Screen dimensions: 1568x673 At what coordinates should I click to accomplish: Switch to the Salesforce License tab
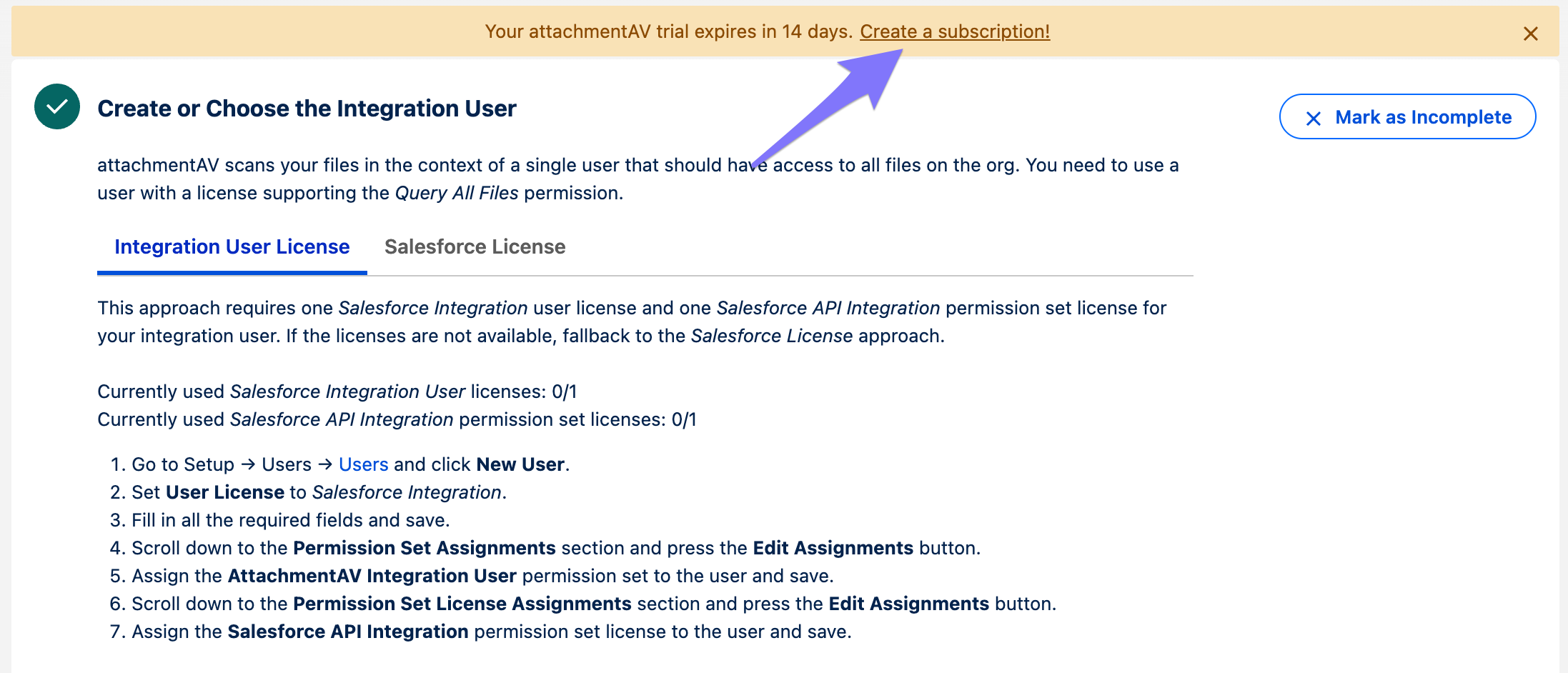coord(475,246)
